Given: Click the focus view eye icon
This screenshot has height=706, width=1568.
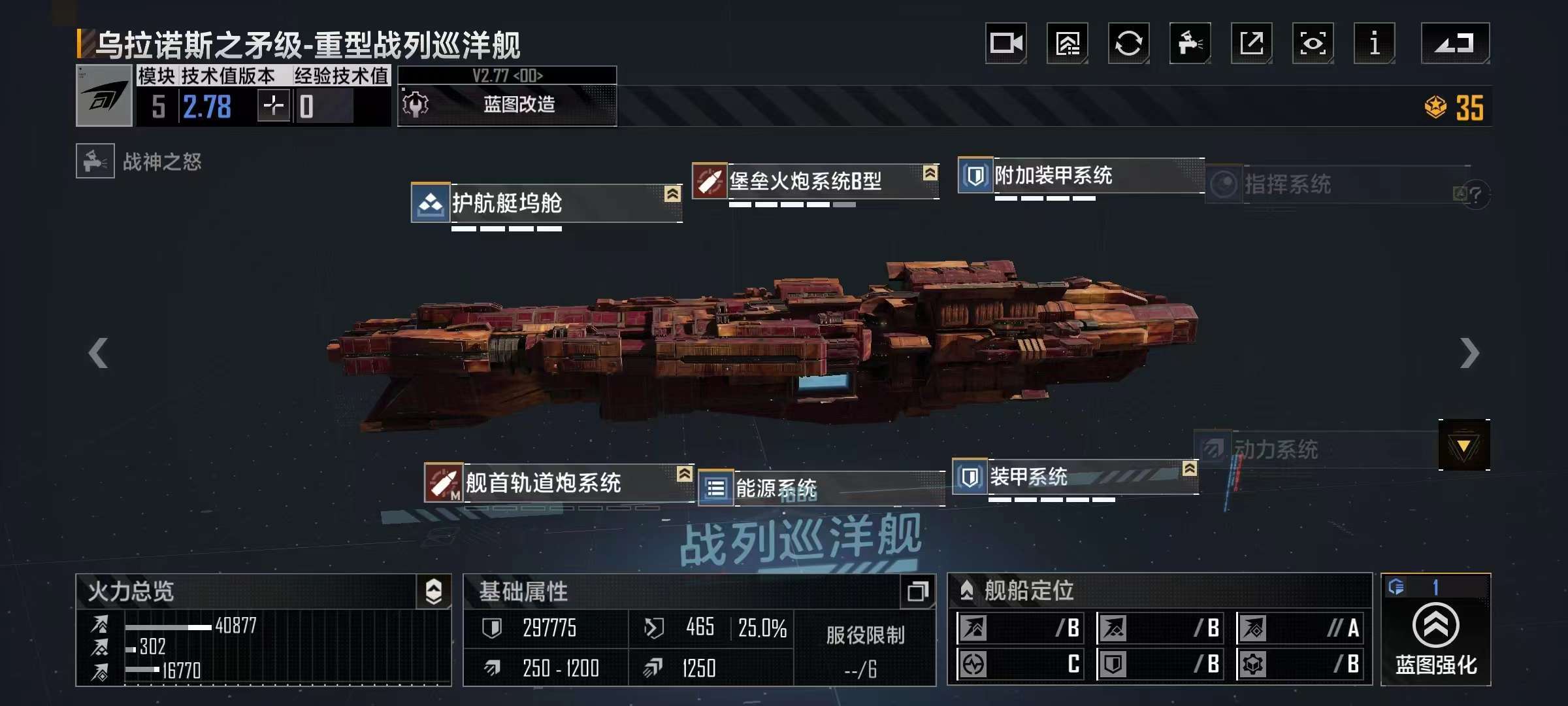Looking at the screenshot, I should [1313, 43].
